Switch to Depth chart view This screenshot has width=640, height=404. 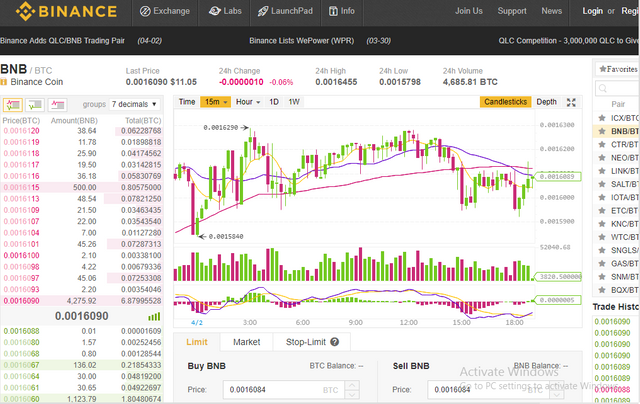tap(546, 102)
